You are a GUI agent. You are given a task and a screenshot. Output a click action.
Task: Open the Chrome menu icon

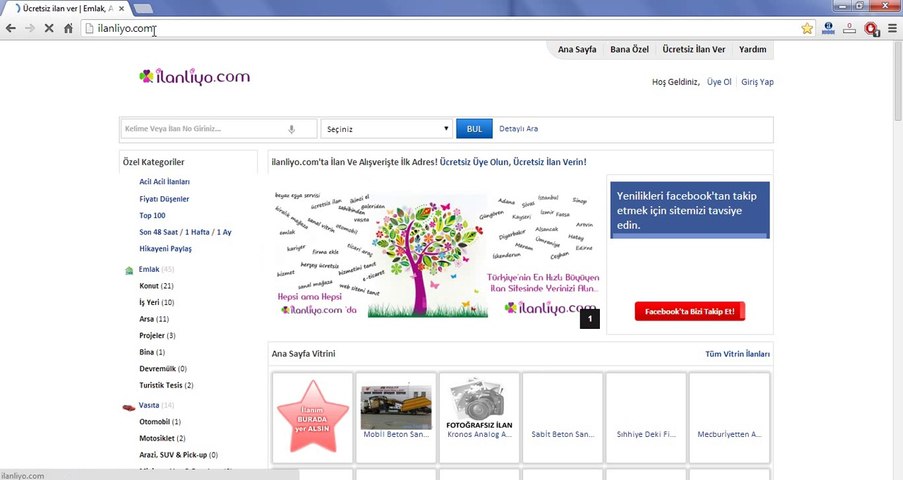tap(891, 28)
